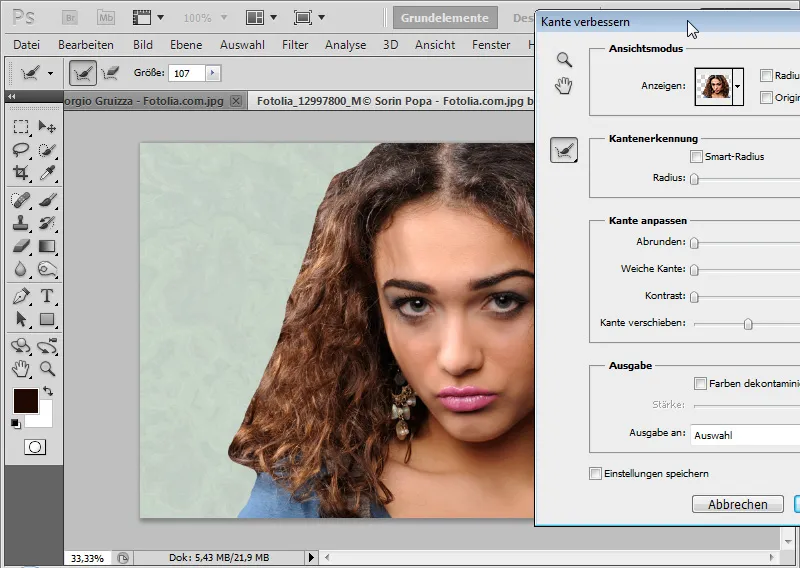This screenshot has height=568, width=800.
Task: Open the Auswahl menu
Action: (x=242, y=45)
